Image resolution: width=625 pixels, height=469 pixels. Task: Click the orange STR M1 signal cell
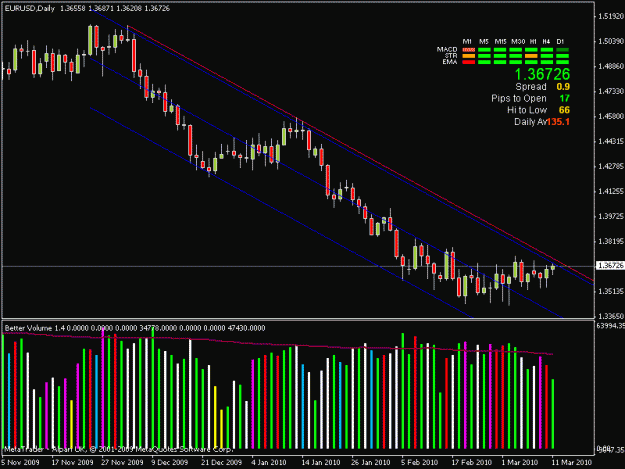click(469, 56)
